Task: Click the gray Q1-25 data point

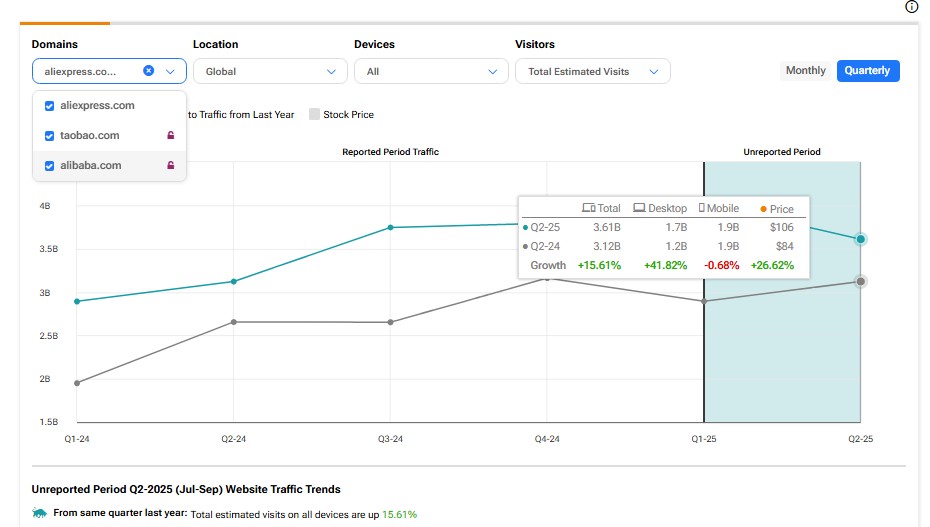Action: pyautogui.click(x=704, y=301)
